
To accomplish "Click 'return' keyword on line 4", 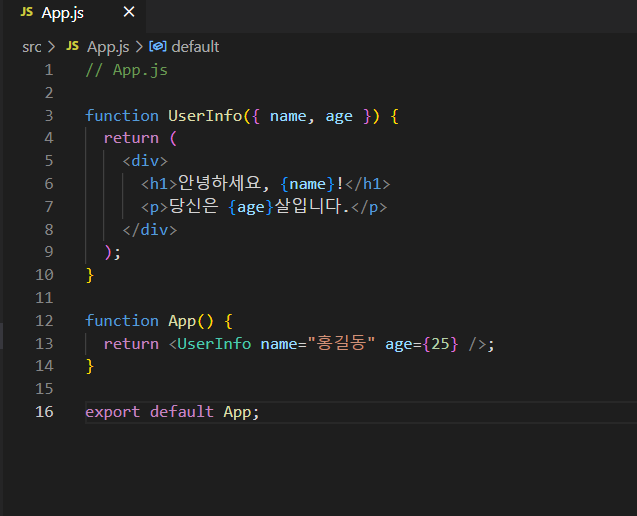I will coord(131,139).
